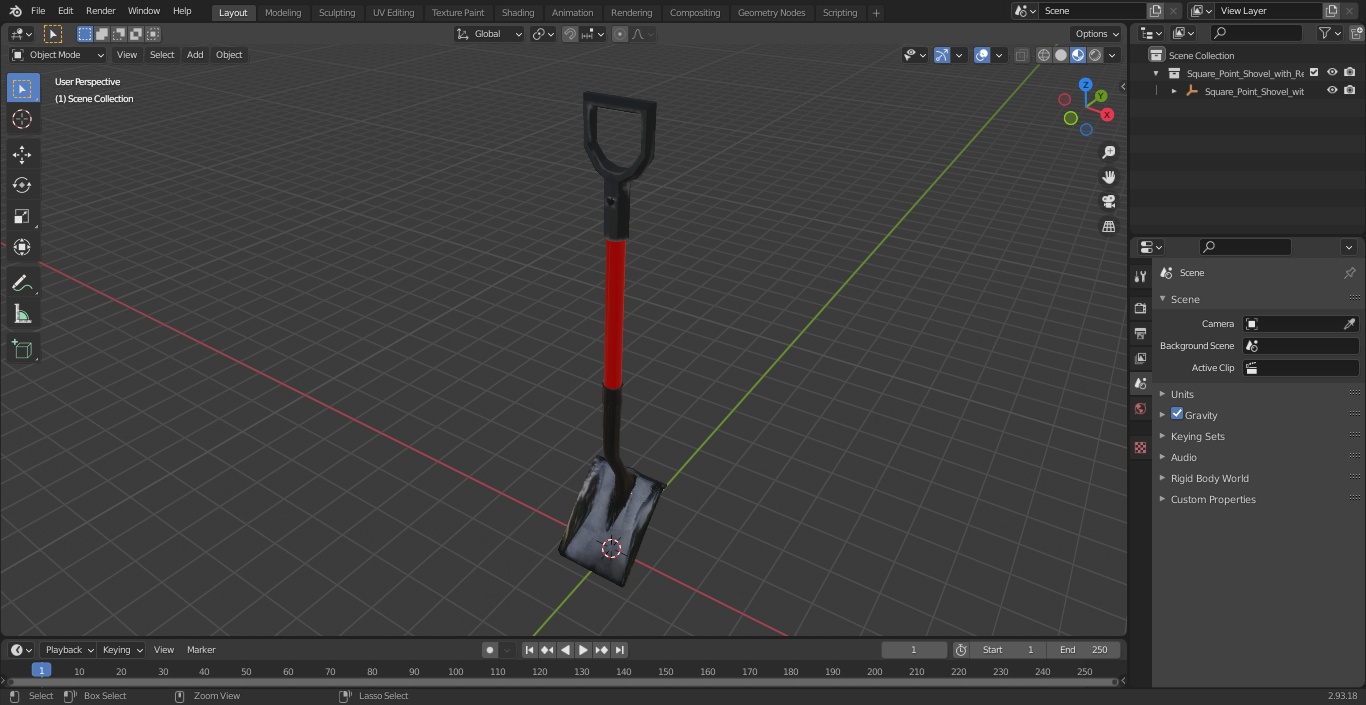Open the Render properties tab

point(1140,308)
